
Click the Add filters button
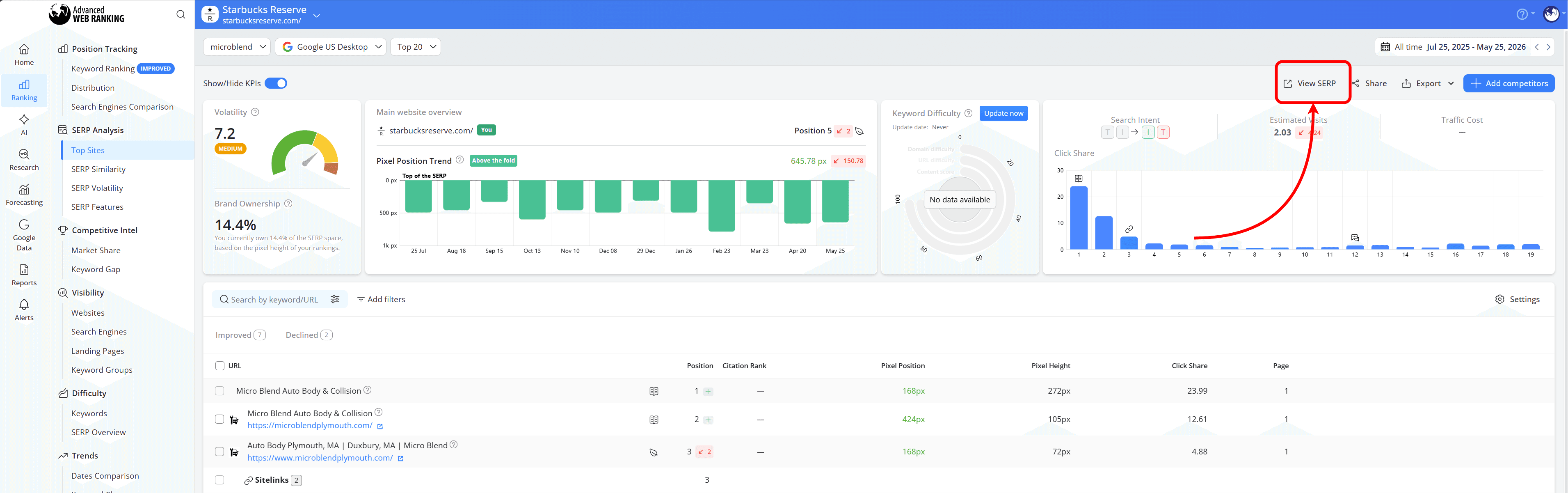[381, 299]
